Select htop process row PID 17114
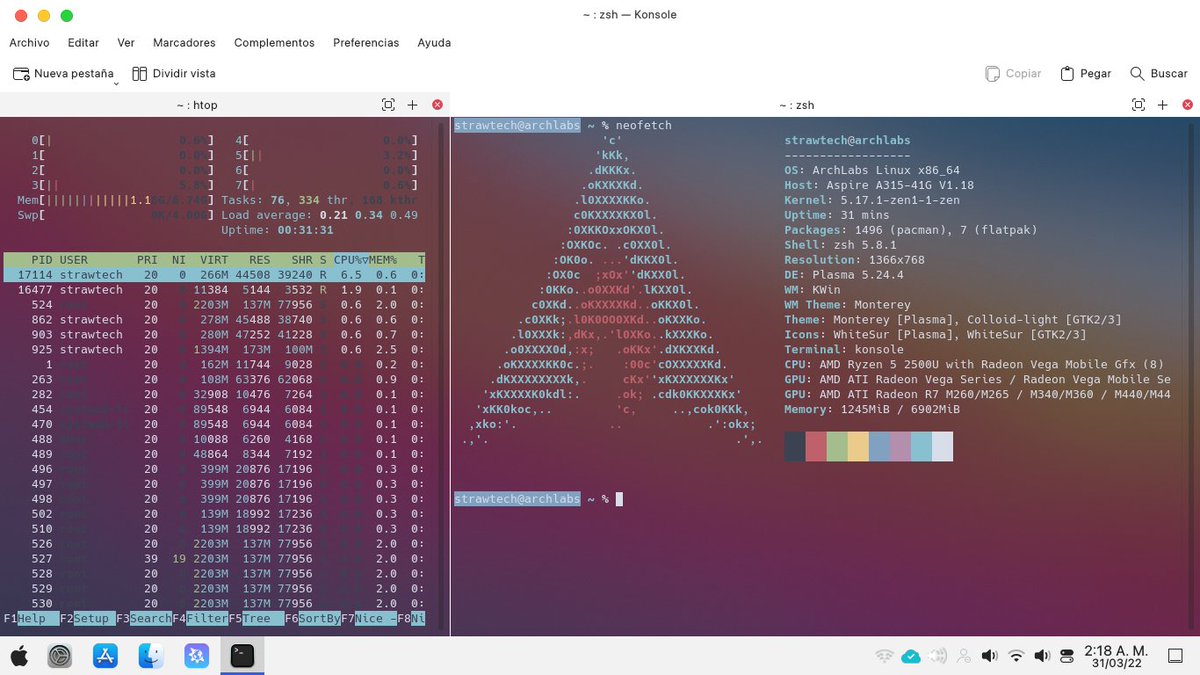The image size is (1200, 675). tap(214, 275)
